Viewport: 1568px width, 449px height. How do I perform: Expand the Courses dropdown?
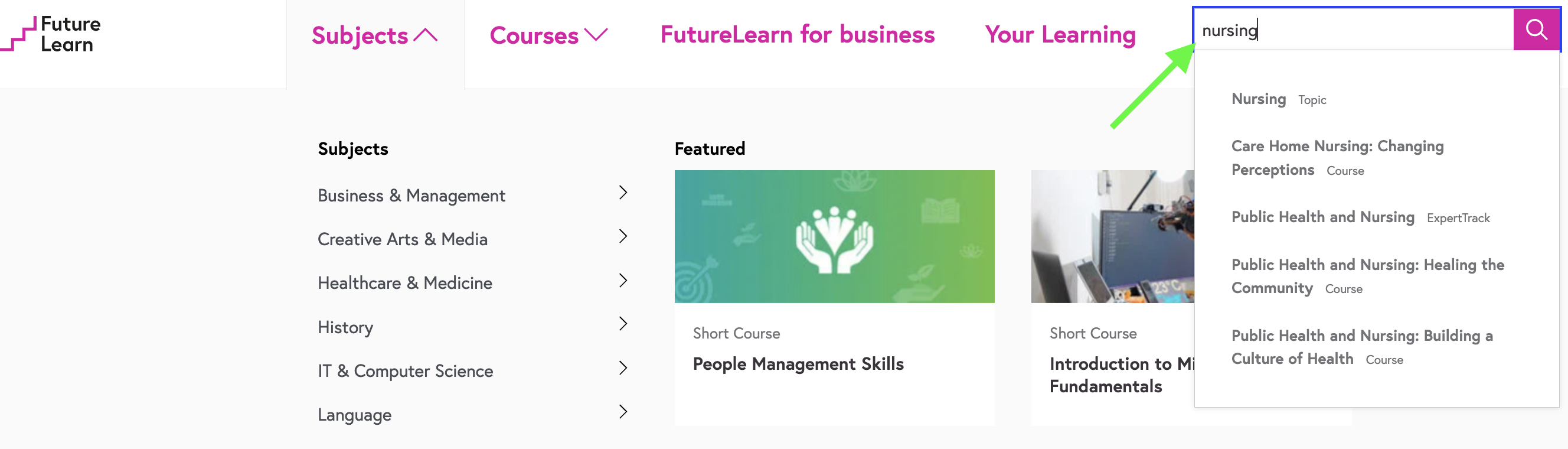(x=548, y=35)
